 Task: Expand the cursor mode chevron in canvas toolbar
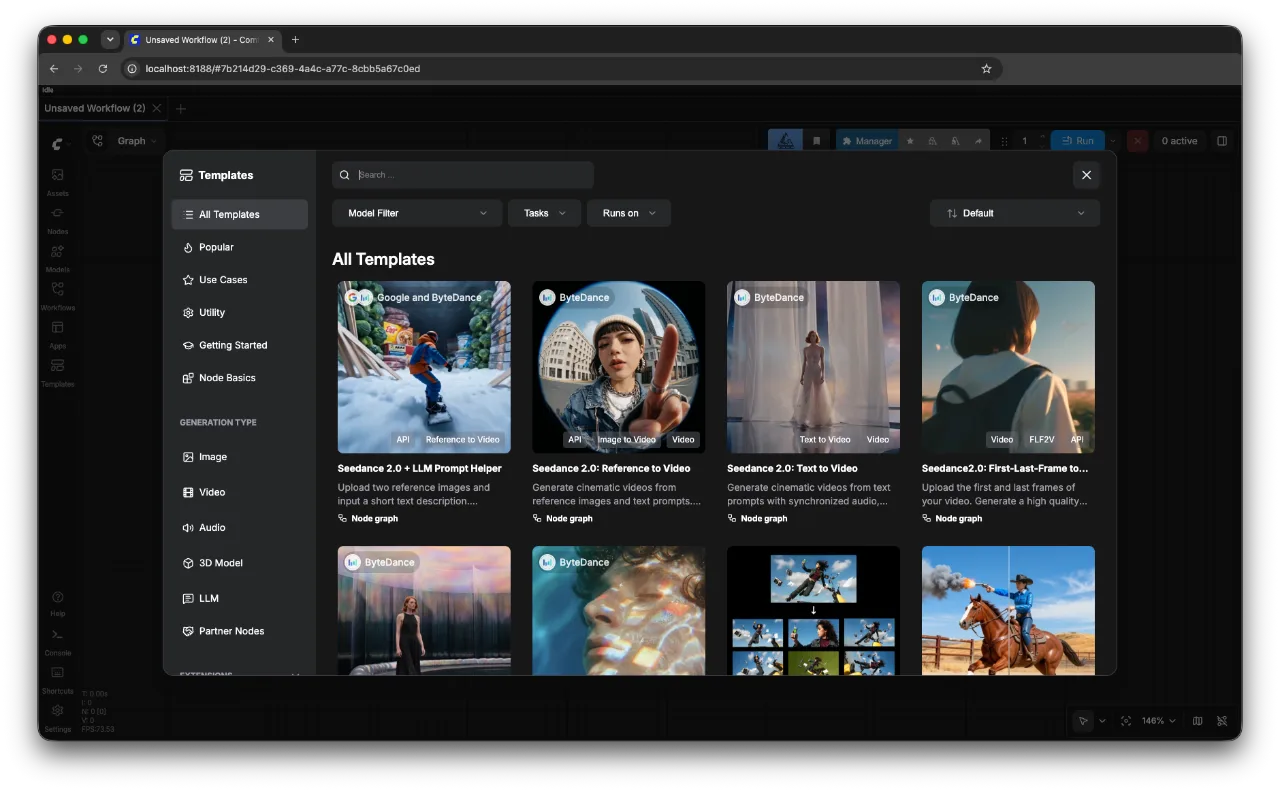coord(1102,721)
